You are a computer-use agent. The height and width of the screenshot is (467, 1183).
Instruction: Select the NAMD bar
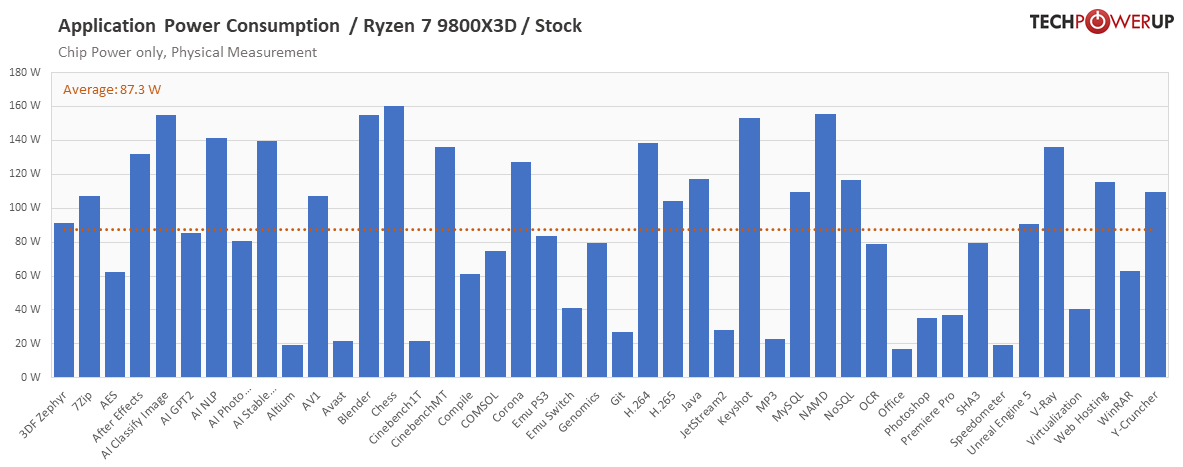pos(826,245)
